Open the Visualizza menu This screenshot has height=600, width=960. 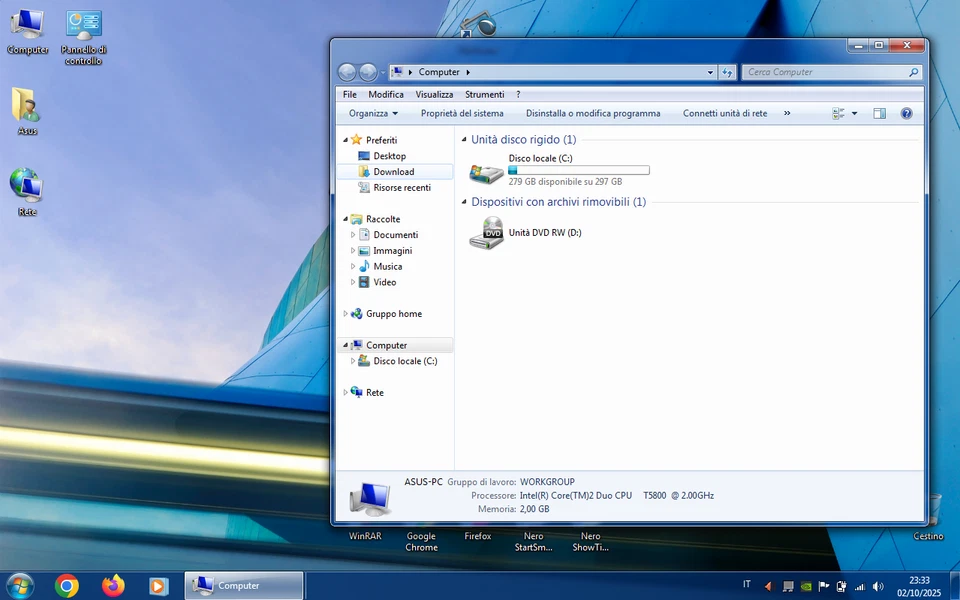434,95
